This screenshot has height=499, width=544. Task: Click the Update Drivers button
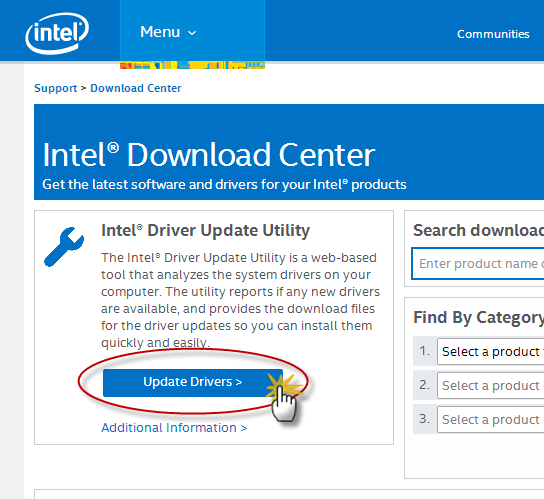point(193,382)
